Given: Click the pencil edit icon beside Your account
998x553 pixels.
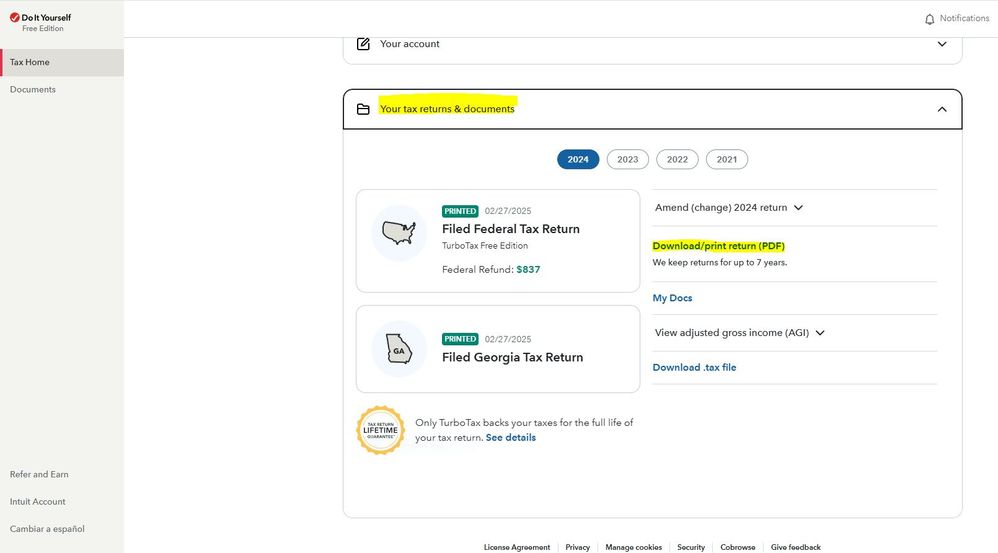Looking at the screenshot, I should click(x=363, y=44).
